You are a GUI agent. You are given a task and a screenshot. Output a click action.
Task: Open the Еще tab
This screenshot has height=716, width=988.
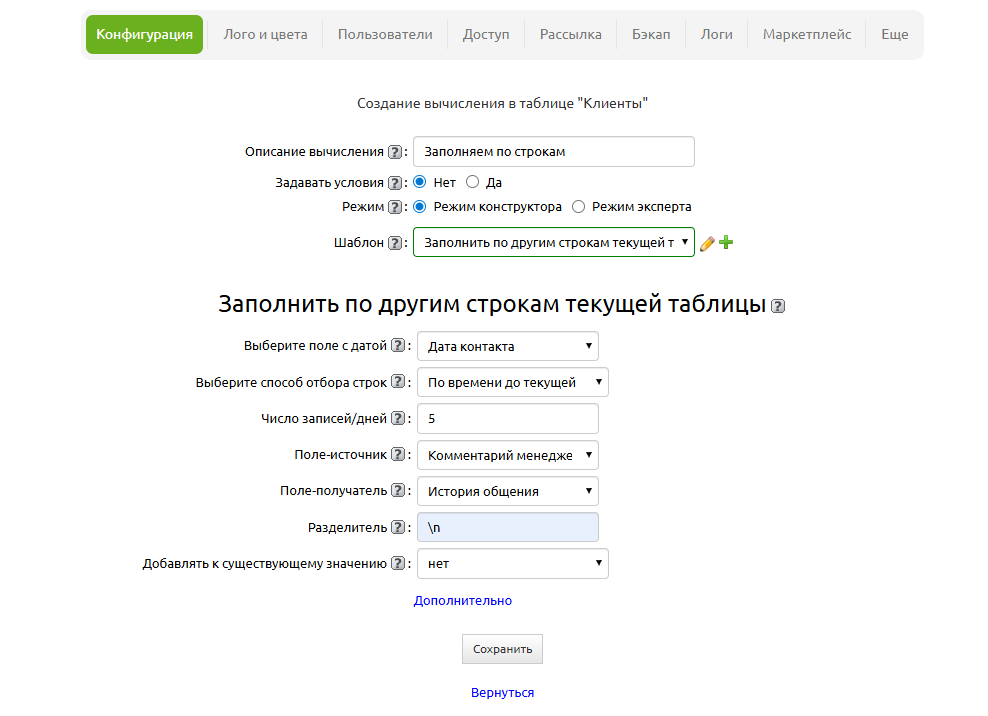tap(894, 35)
